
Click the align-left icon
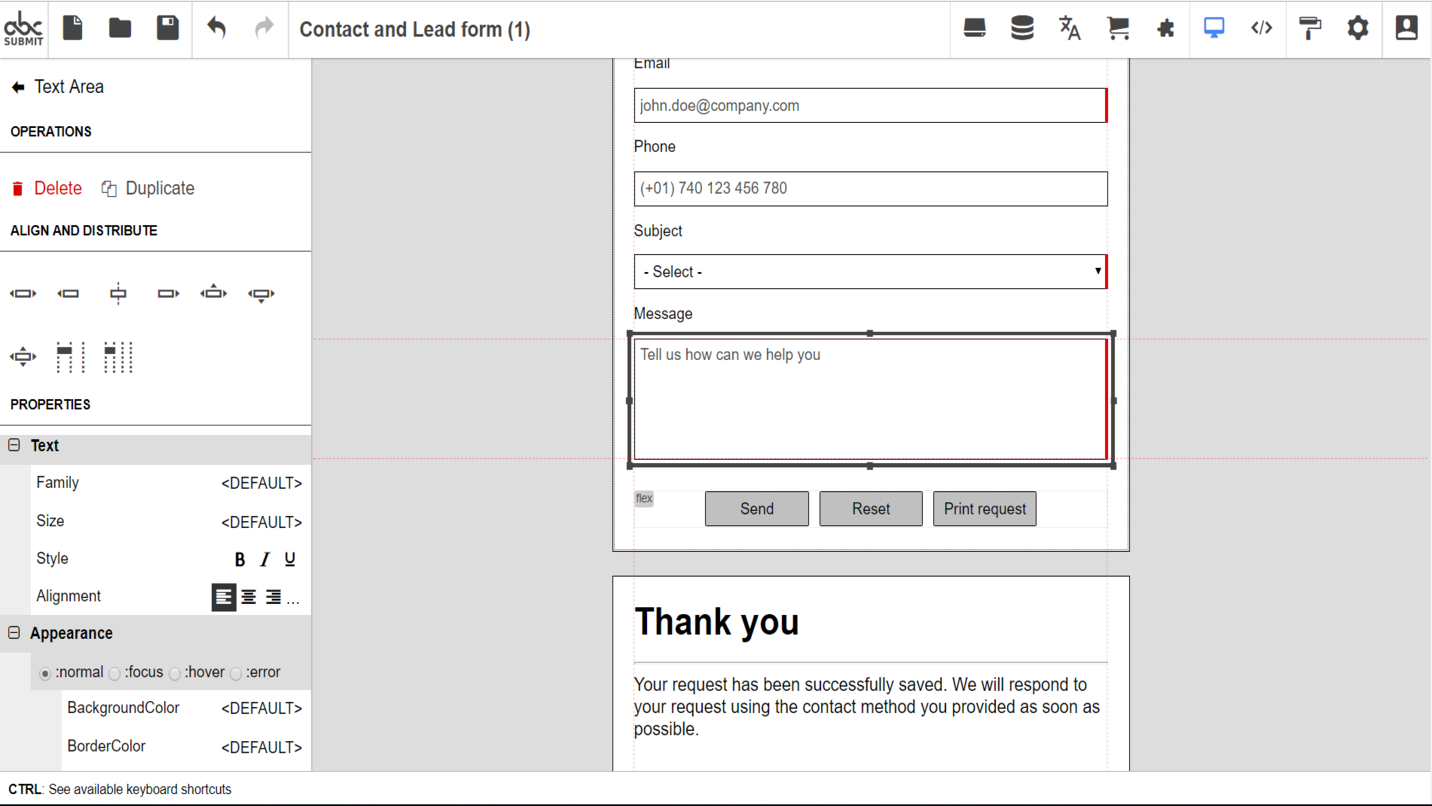tap(68, 293)
